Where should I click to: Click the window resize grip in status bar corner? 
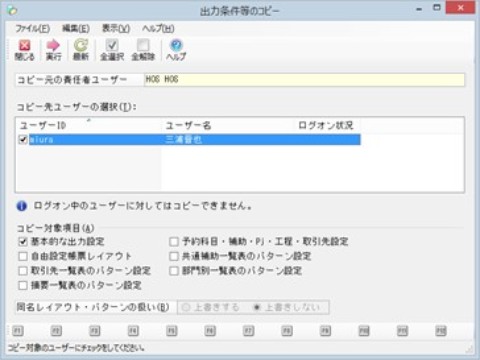point(470,349)
